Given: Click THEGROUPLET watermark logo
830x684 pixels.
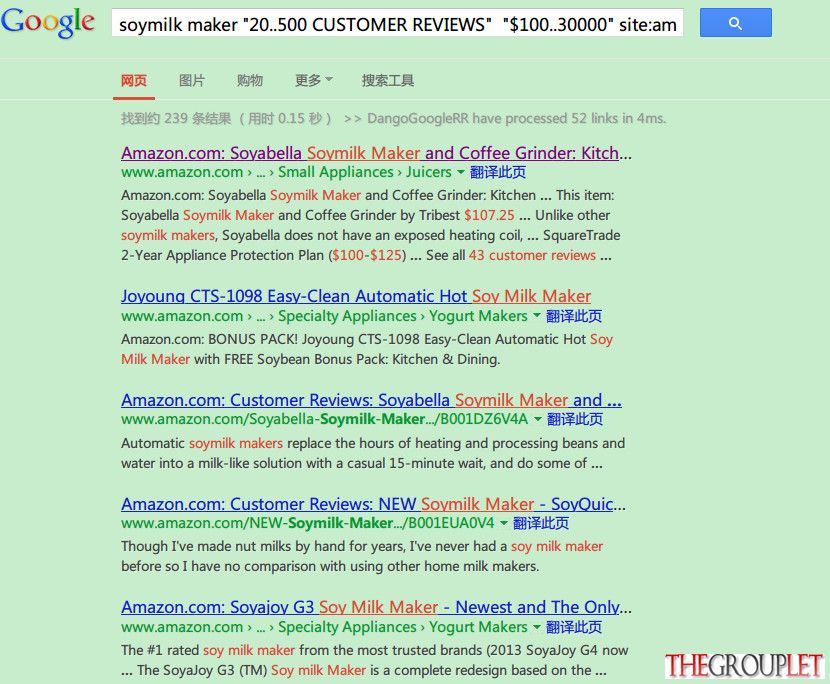Looking at the screenshot, I should [744, 665].
